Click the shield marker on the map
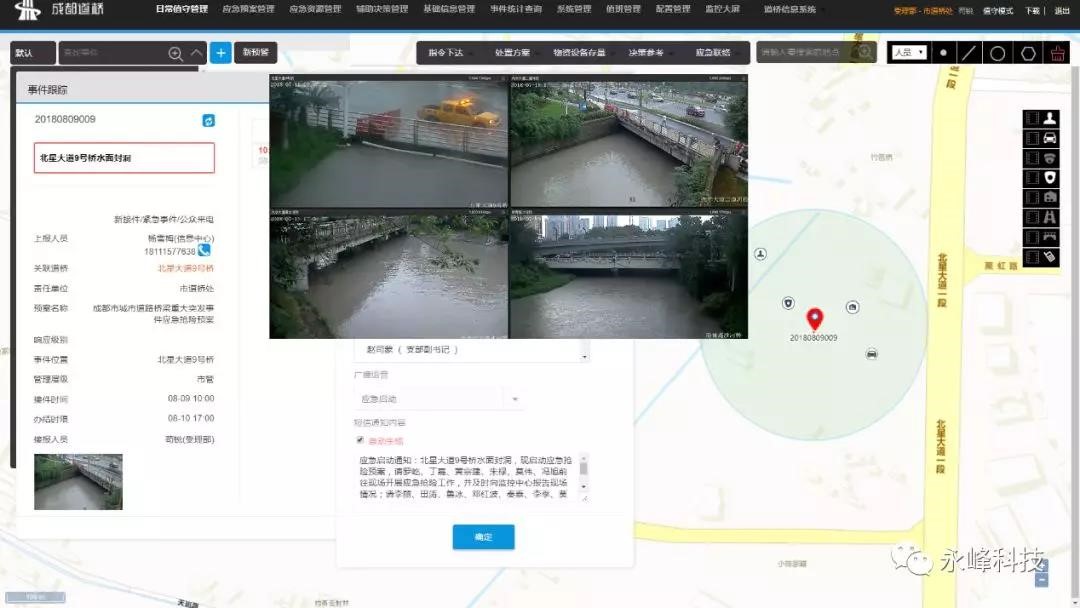 coord(789,303)
